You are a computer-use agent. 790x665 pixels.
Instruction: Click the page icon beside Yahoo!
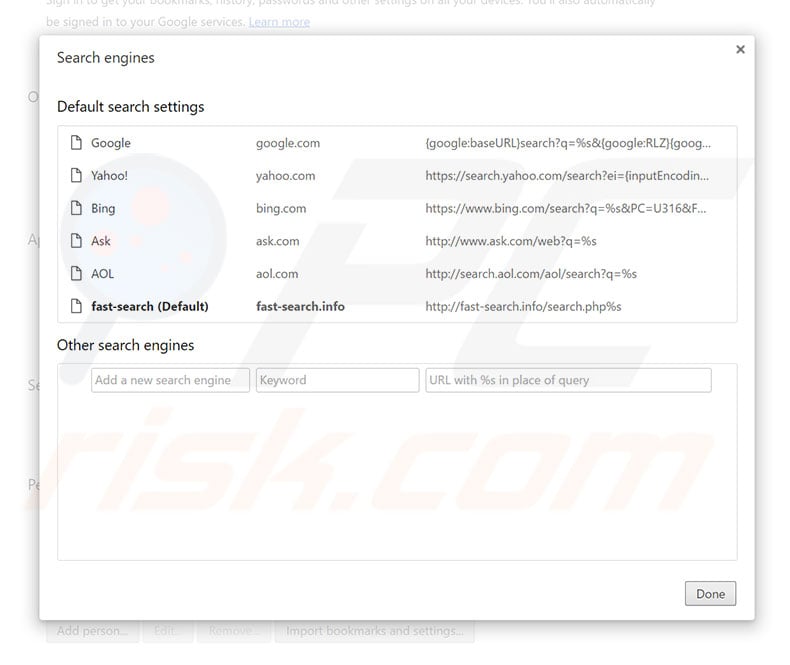76,176
